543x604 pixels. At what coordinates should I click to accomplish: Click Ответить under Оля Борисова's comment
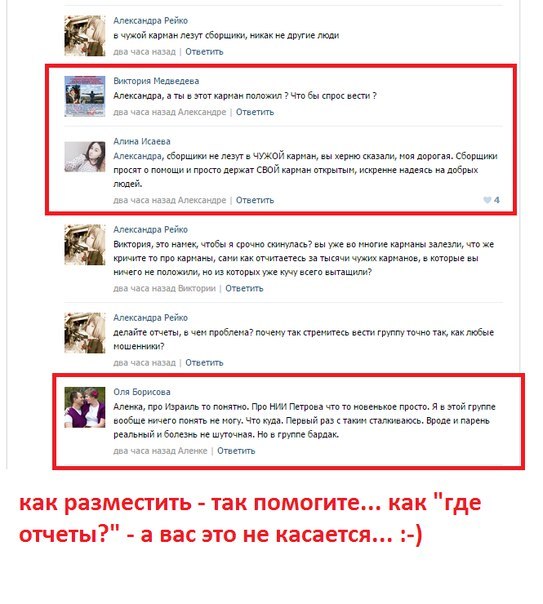[236, 451]
